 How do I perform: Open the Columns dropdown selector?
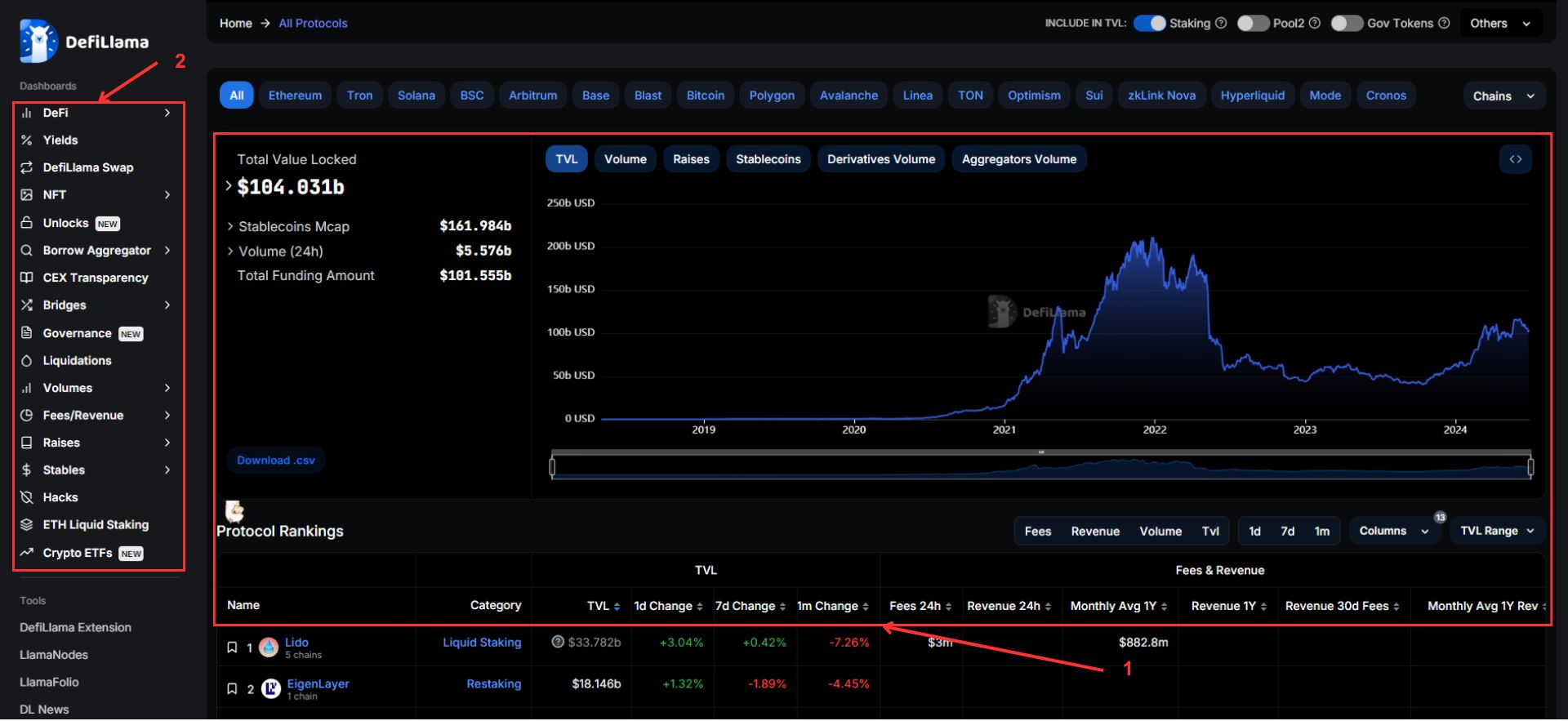pos(1393,532)
